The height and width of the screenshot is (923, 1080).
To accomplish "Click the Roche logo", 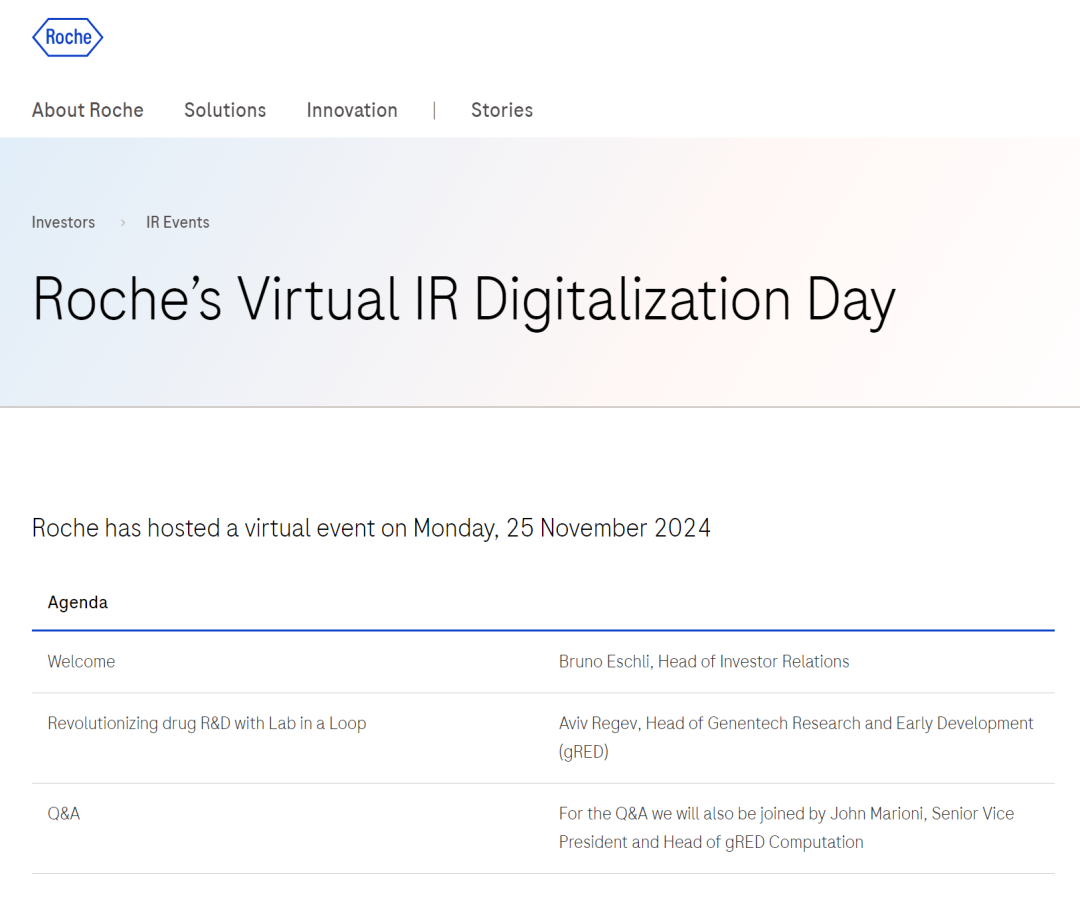I will click(x=68, y=37).
